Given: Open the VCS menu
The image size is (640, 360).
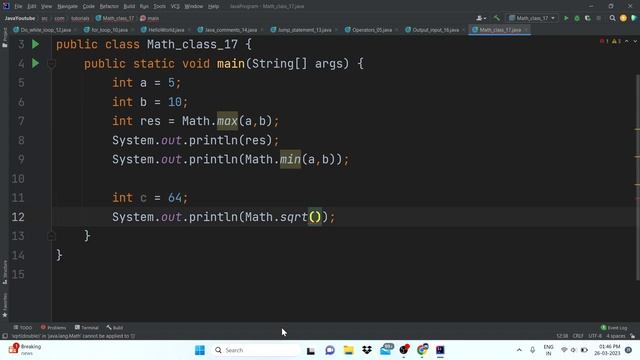Looking at the screenshot, I should (175, 7).
